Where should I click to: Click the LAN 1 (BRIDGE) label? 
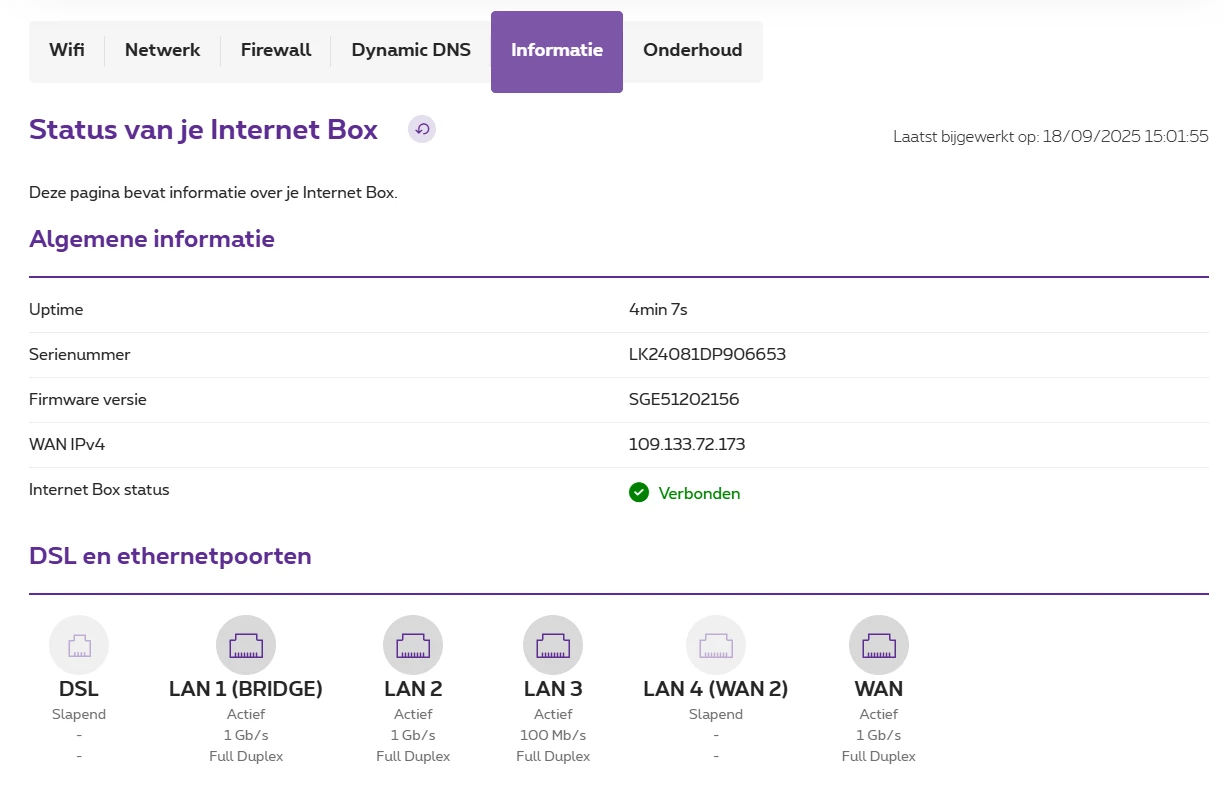click(x=246, y=689)
